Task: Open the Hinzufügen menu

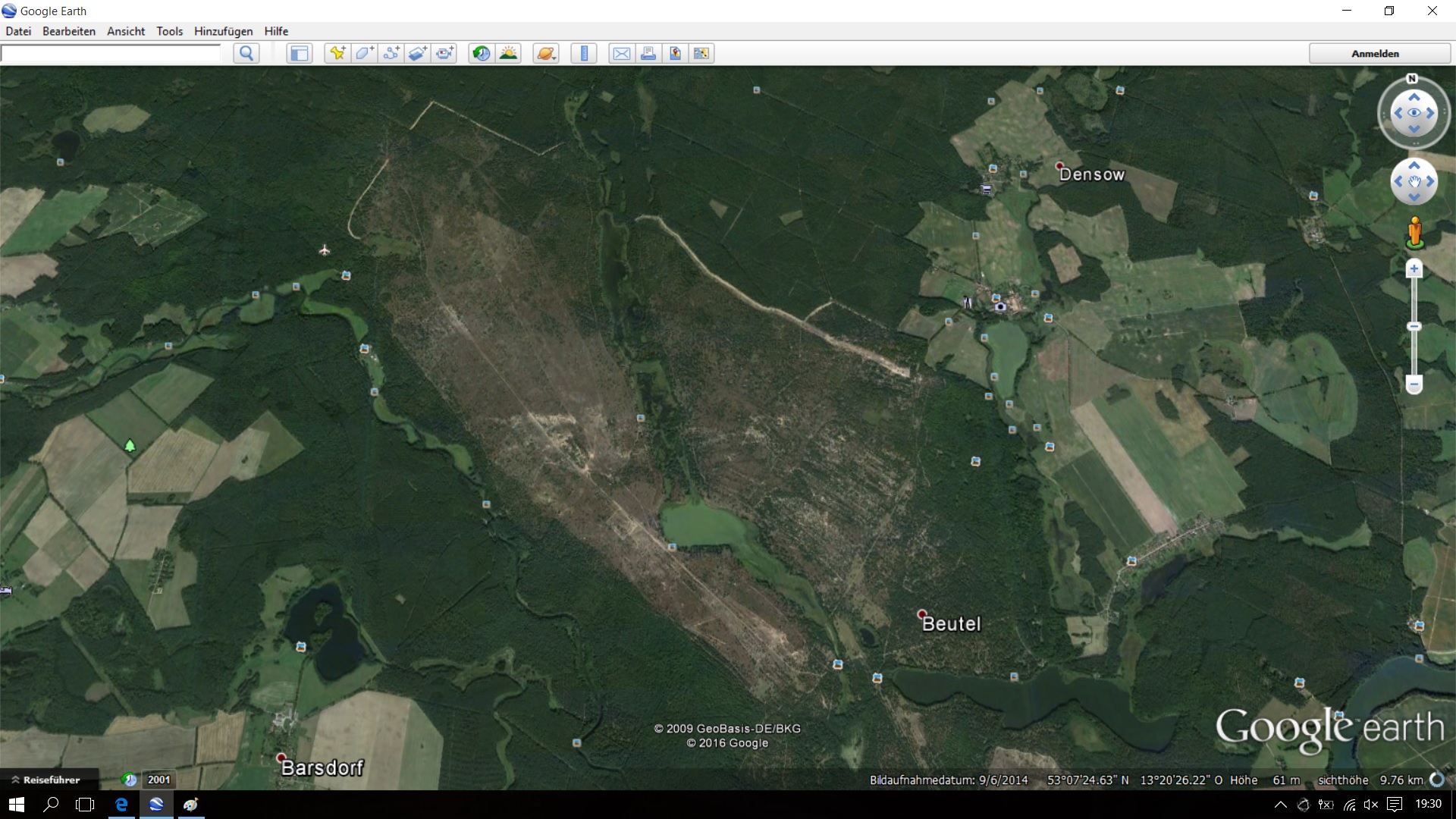Action: point(223,31)
